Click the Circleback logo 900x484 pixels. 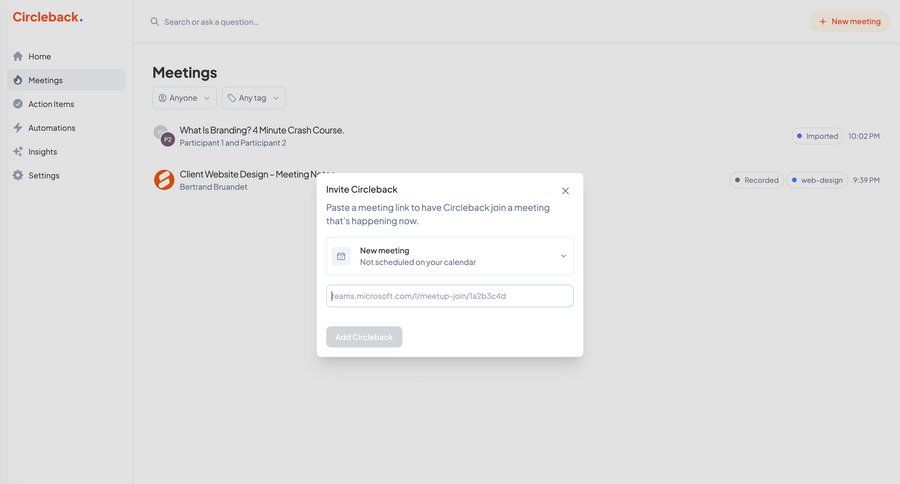(x=48, y=17)
